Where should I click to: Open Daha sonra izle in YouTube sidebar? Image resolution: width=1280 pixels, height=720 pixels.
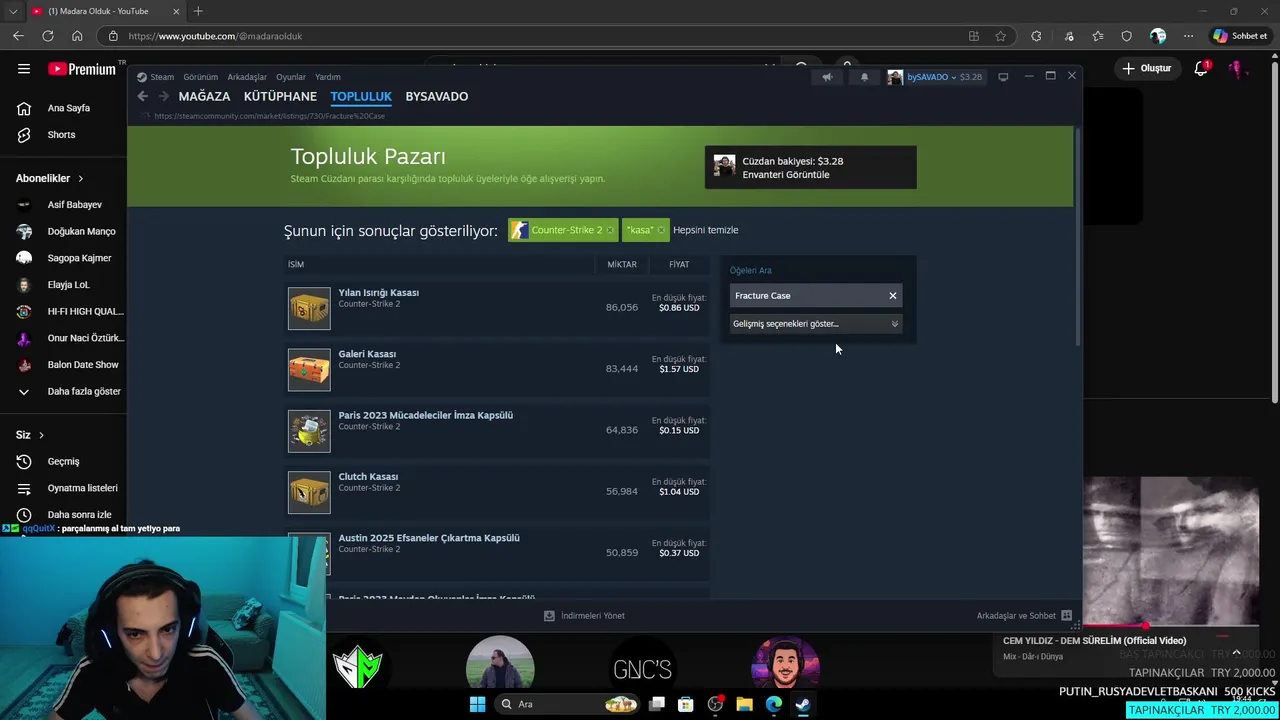click(x=79, y=515)
